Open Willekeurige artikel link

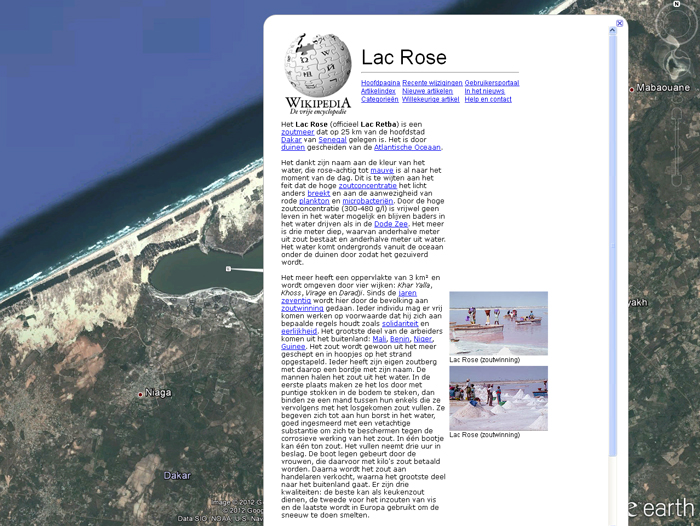[430, 99]
